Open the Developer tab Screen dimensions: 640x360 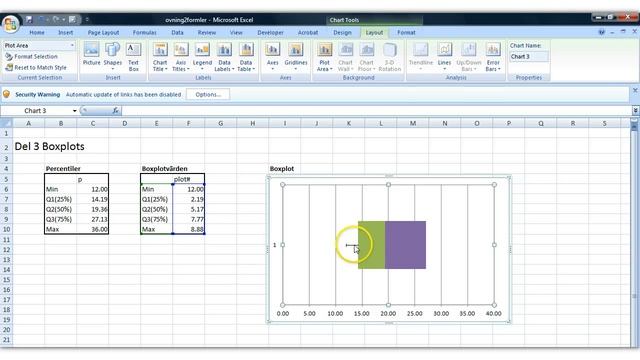(270, 32)
